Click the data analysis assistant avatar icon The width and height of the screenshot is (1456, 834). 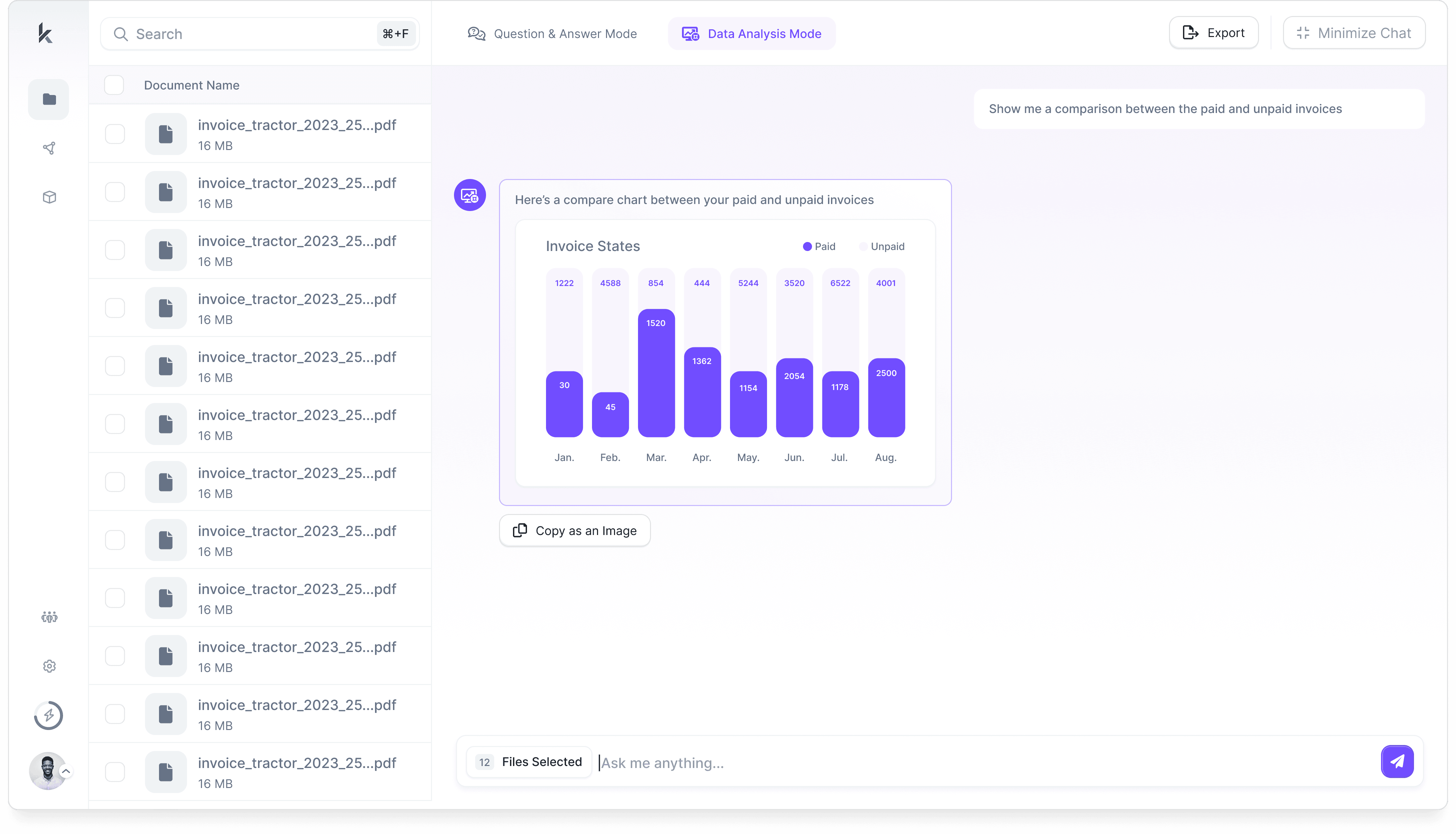tap(470, 195)
